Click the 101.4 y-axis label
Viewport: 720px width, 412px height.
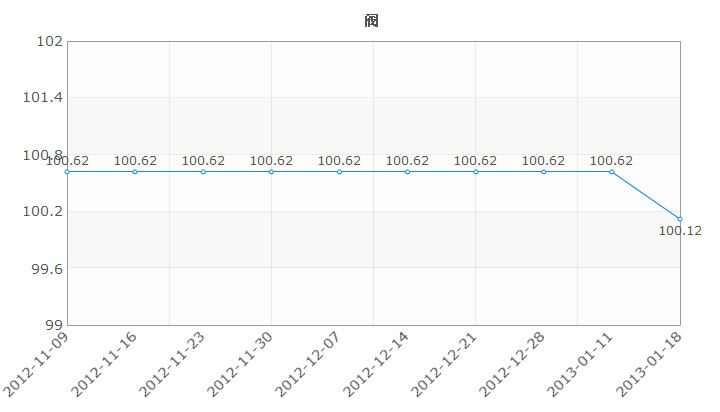coord(43,97)
